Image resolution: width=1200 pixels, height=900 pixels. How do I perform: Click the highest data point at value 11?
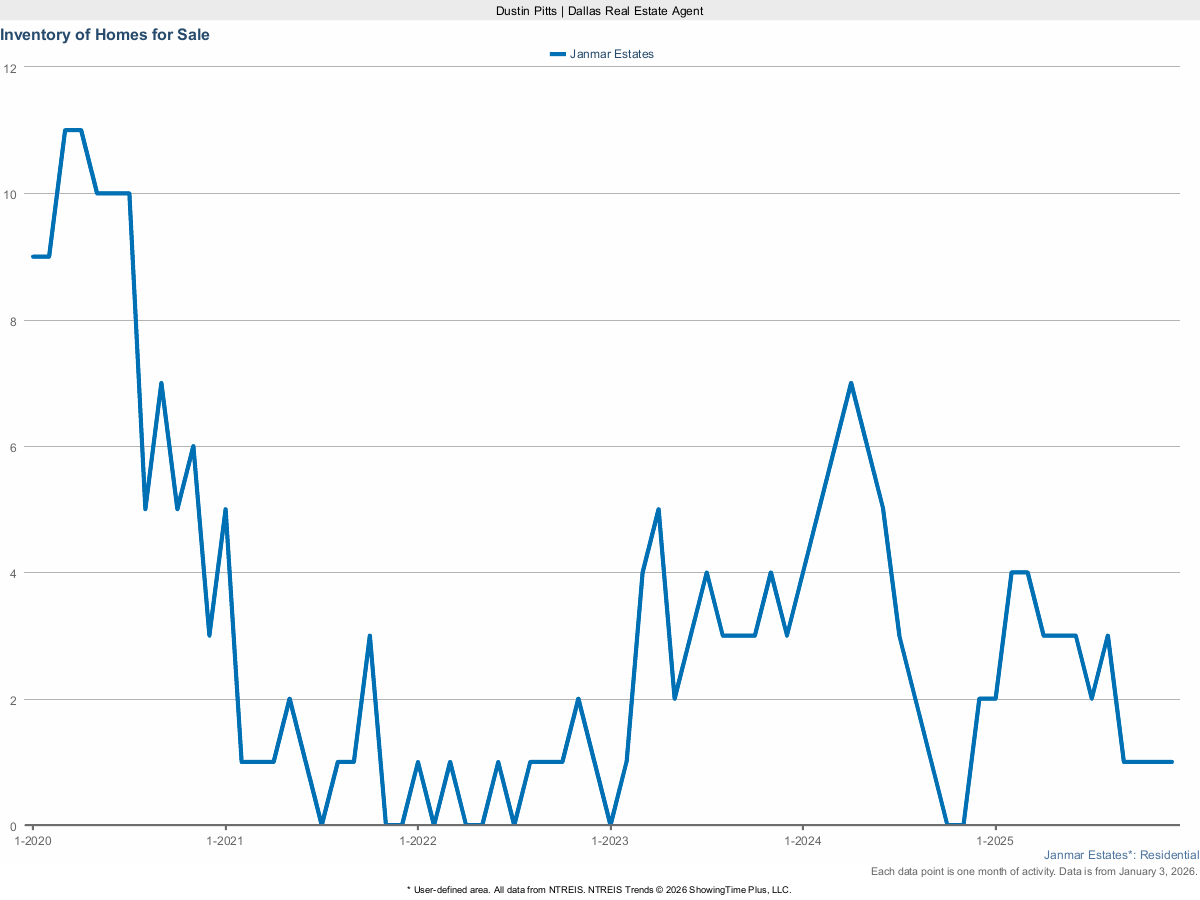coord(75,130)
